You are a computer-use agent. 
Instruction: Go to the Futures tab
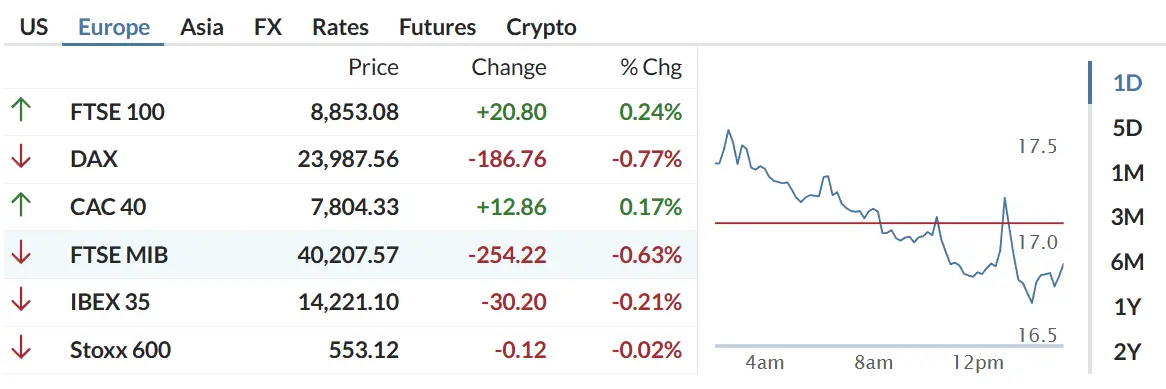coord(437,28)
